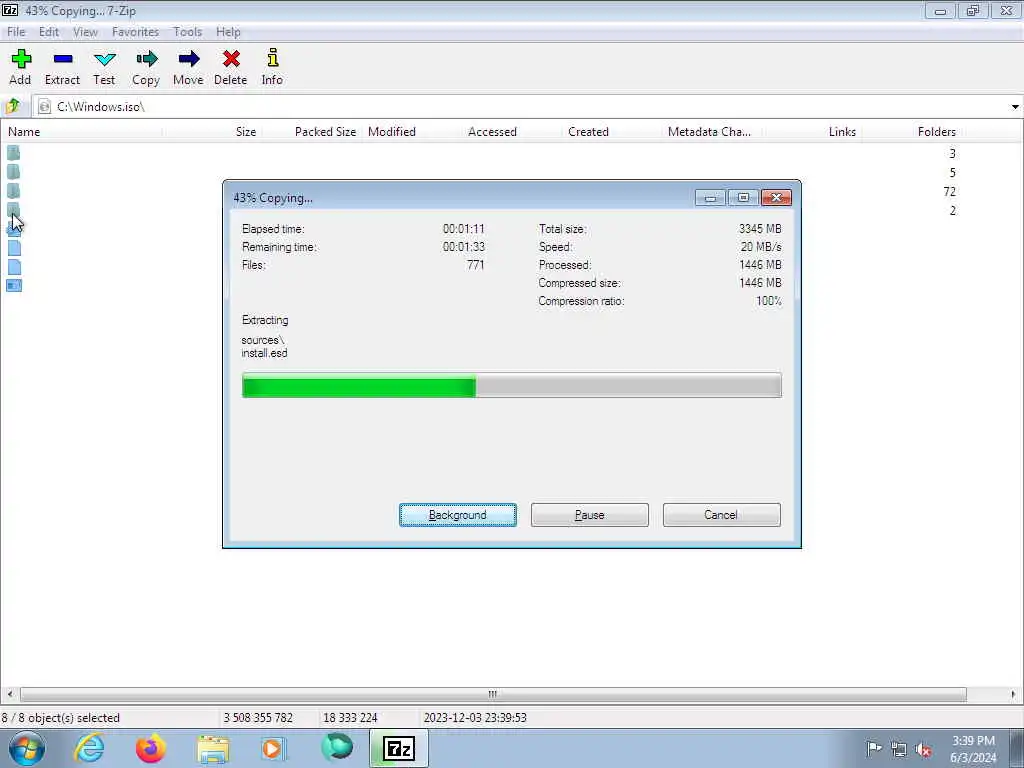
Task: Launch Firefox from the taskbar
Action: pos(151,748)
